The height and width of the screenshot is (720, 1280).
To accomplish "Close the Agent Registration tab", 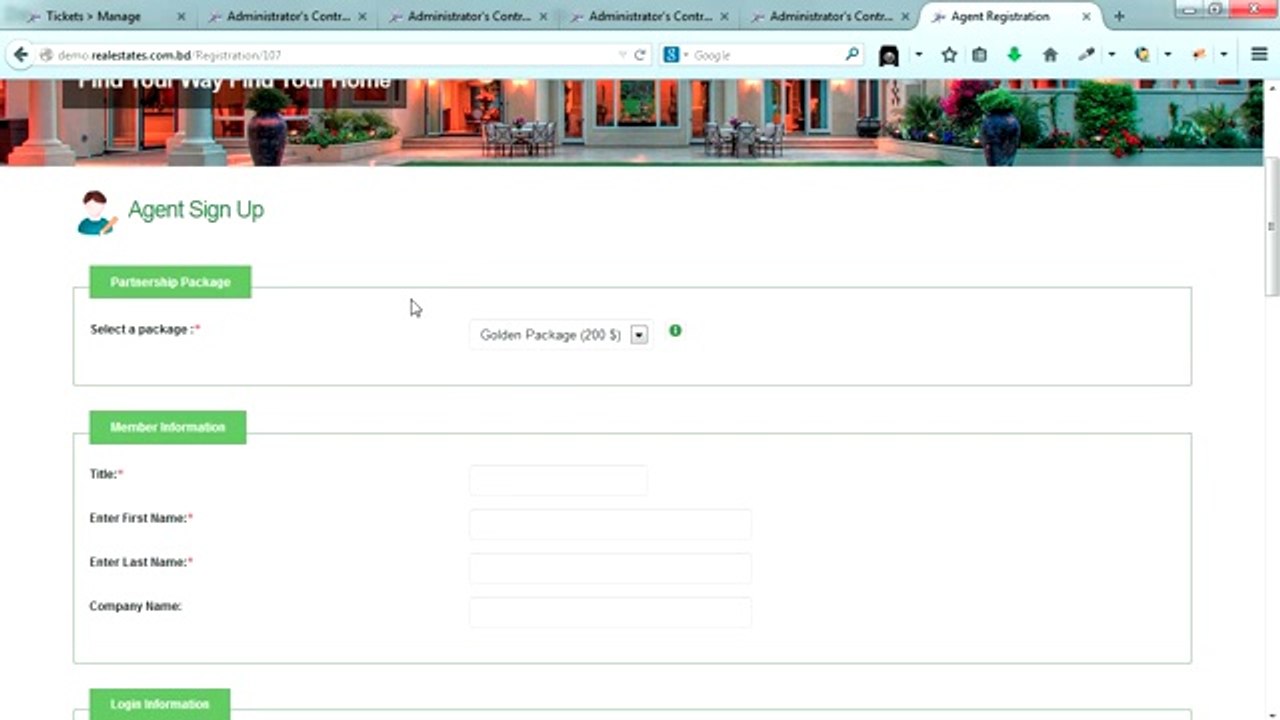I will [1086, 17].
